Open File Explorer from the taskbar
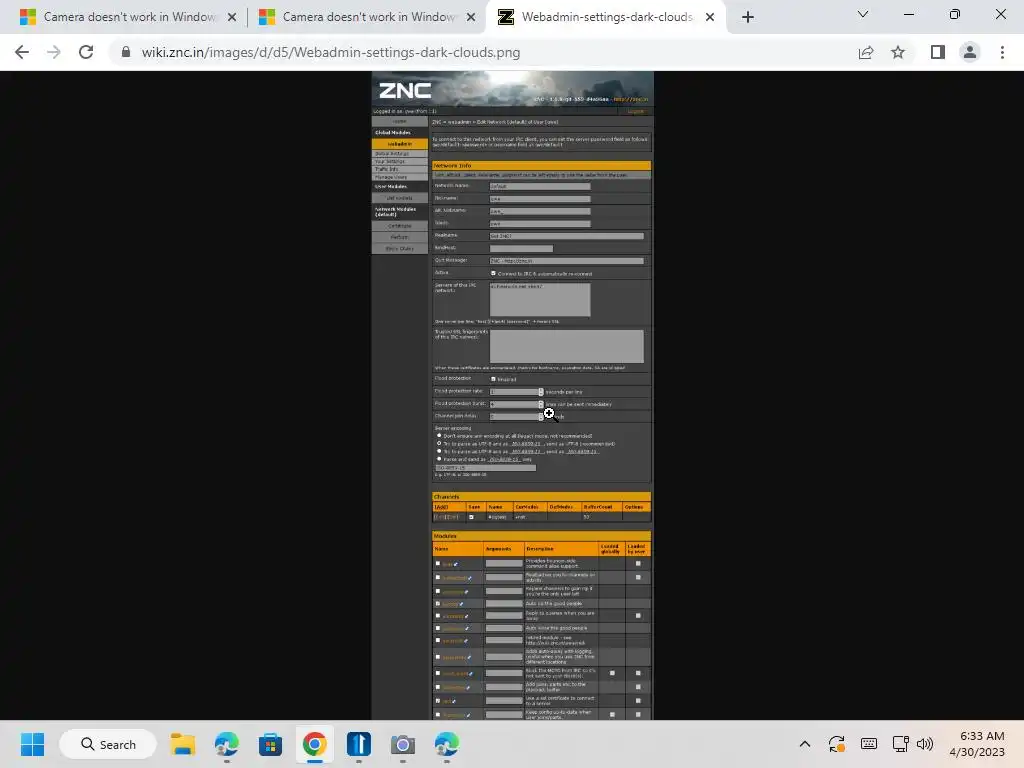Screen dimensions: 1024x768 pyautogui.click(x=183, y=744)
